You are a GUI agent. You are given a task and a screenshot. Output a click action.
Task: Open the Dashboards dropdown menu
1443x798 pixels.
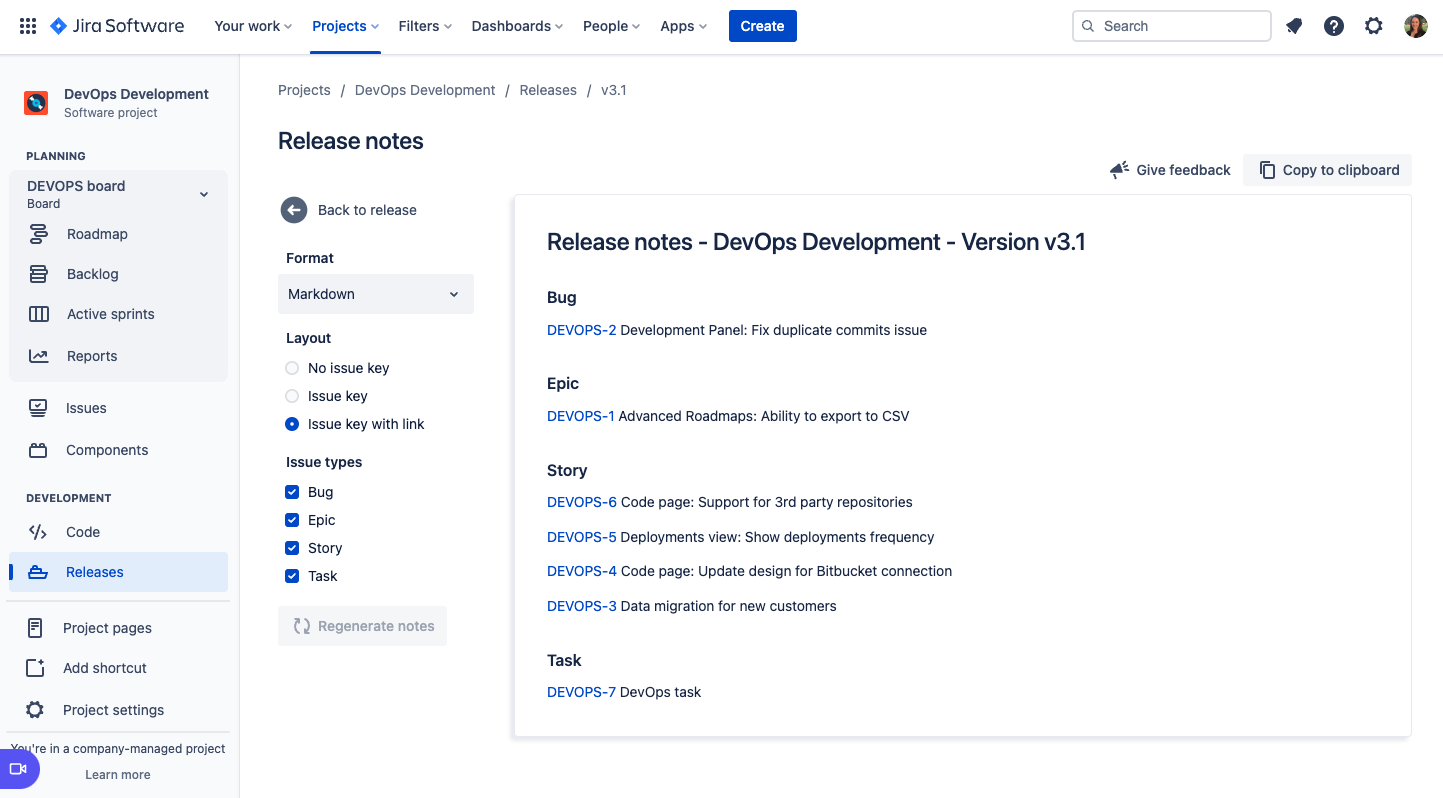[x=517, y=26]
